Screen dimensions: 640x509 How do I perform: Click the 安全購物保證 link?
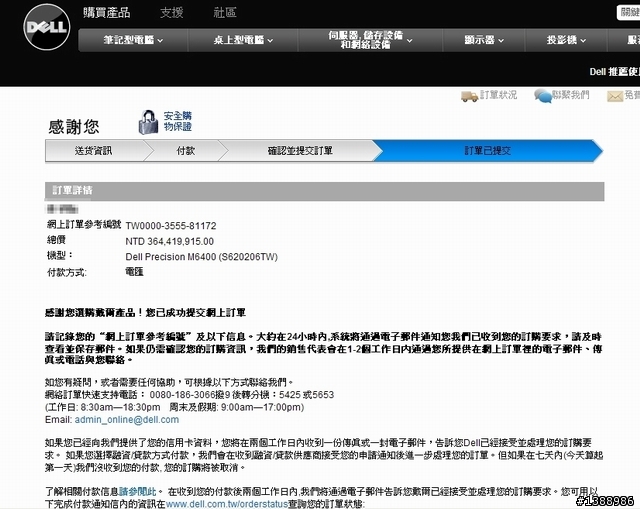[178, 121]
